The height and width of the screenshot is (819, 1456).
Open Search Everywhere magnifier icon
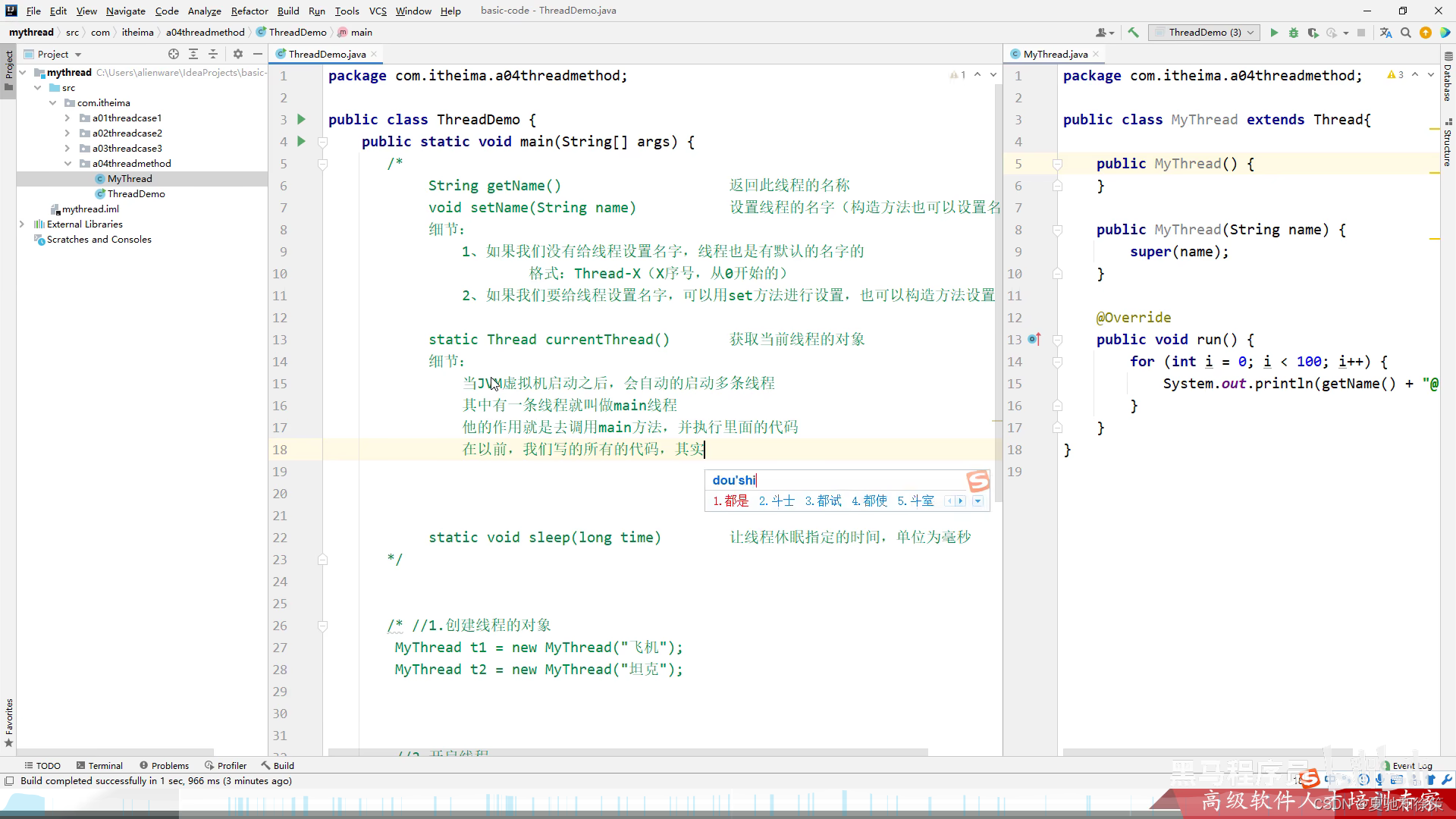1406,33
